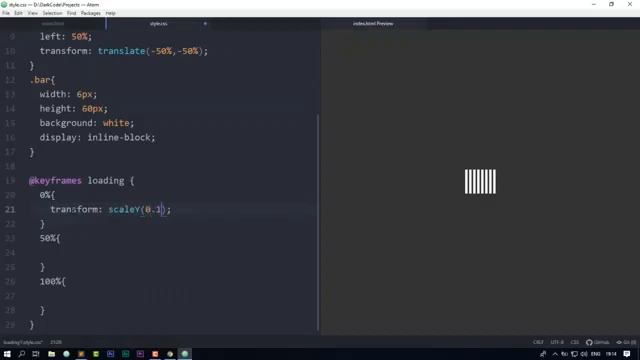Click line number 19 in the gutter
640x360 pixels.
pos(10,180)
